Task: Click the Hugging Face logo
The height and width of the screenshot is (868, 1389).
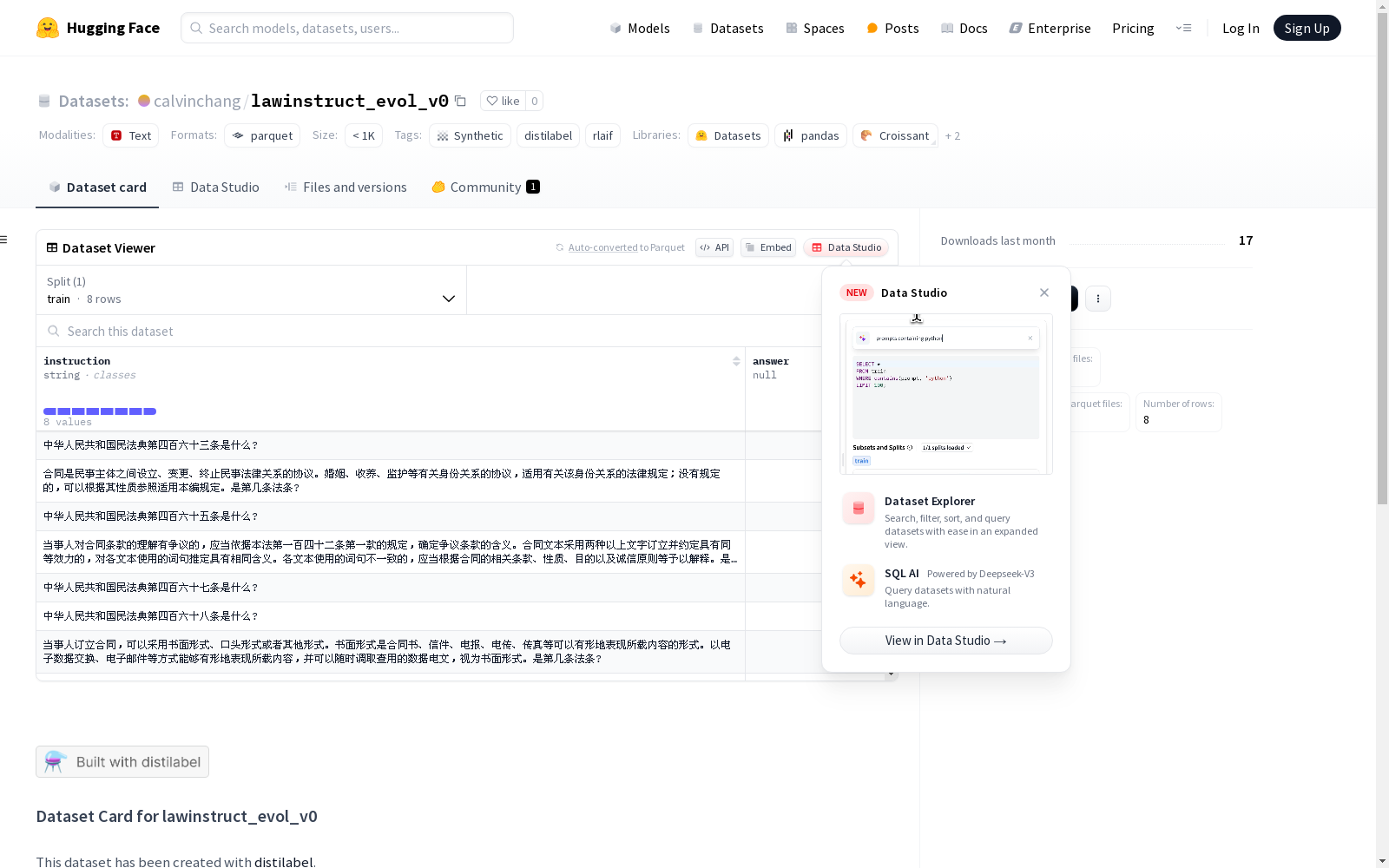Action: pos(97,28)
